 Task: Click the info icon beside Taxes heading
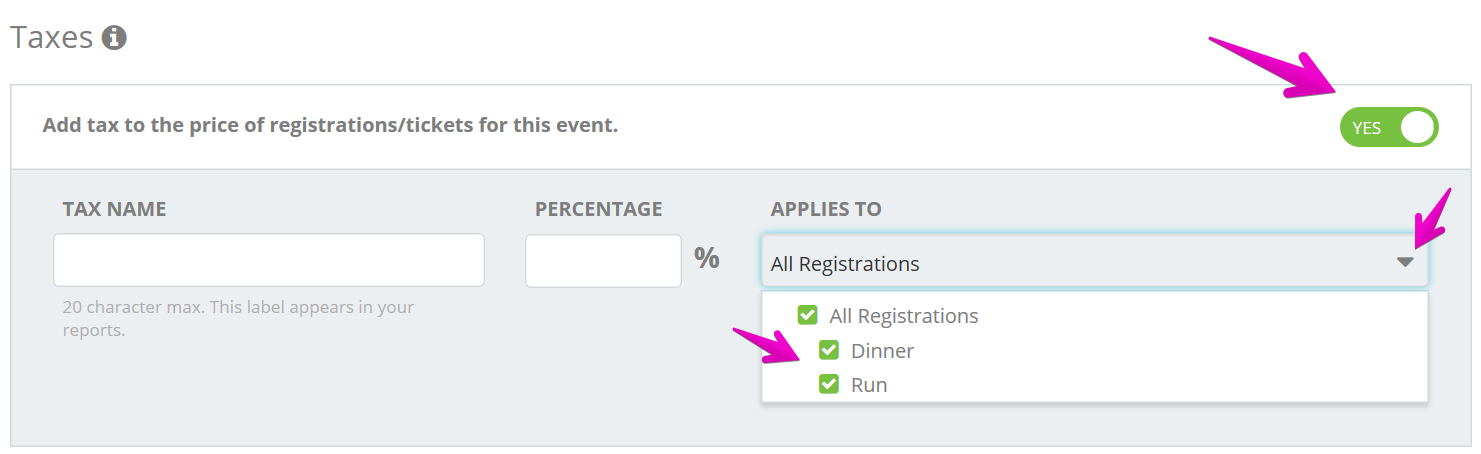coord(114,39)
